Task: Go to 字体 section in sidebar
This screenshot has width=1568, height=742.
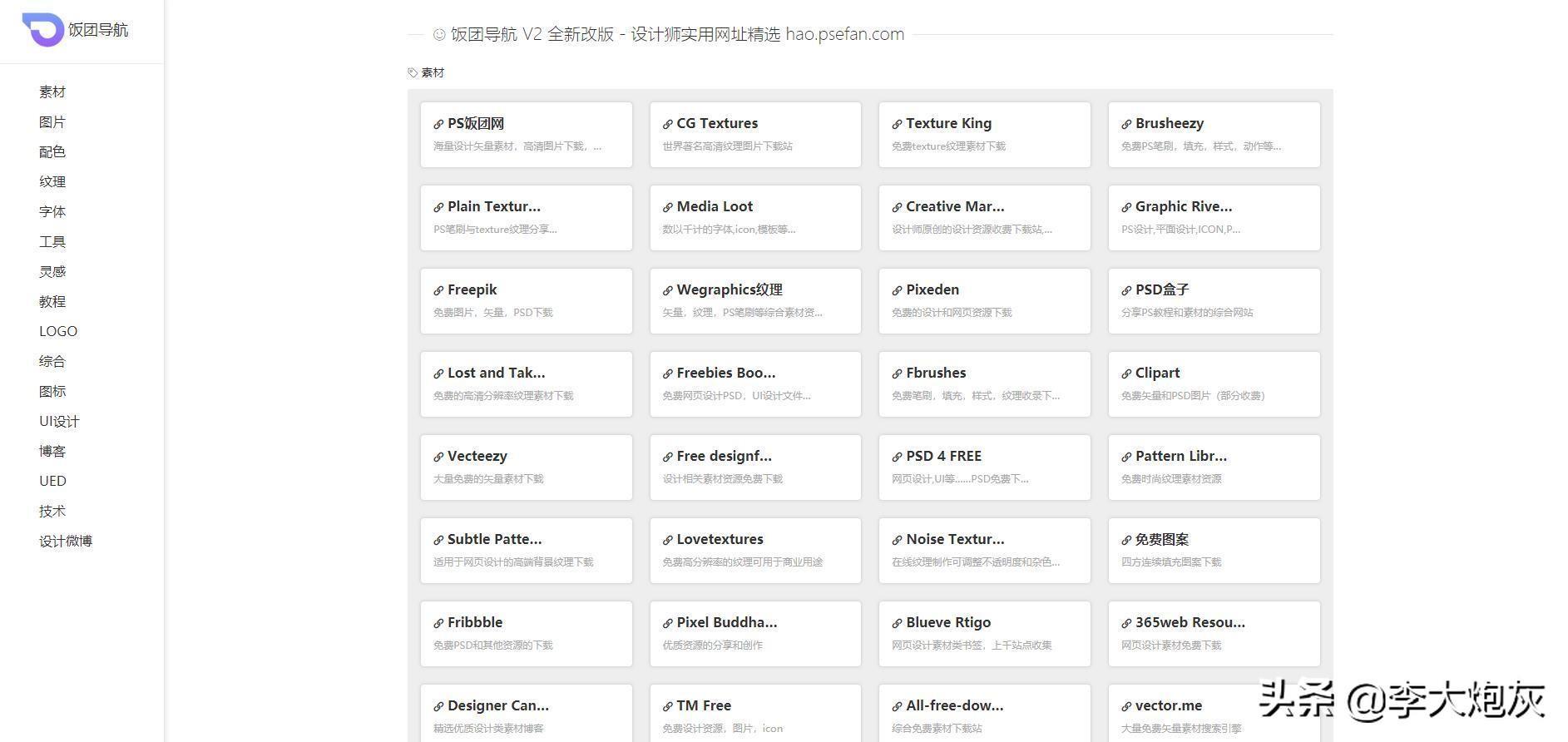Action: [52, 212]
